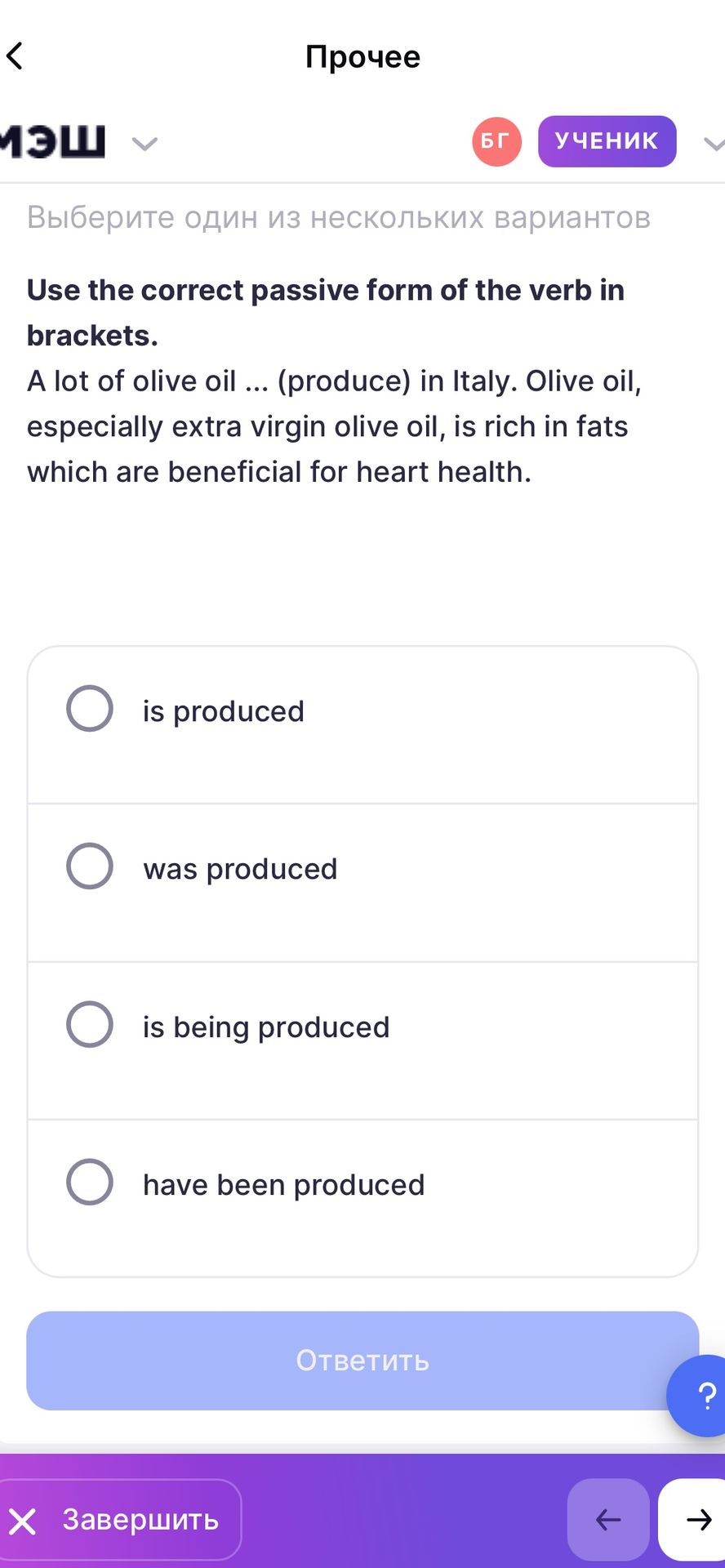Click the "have been produced" answer text
725x1568 pixels.
(x=284, y=1185)
